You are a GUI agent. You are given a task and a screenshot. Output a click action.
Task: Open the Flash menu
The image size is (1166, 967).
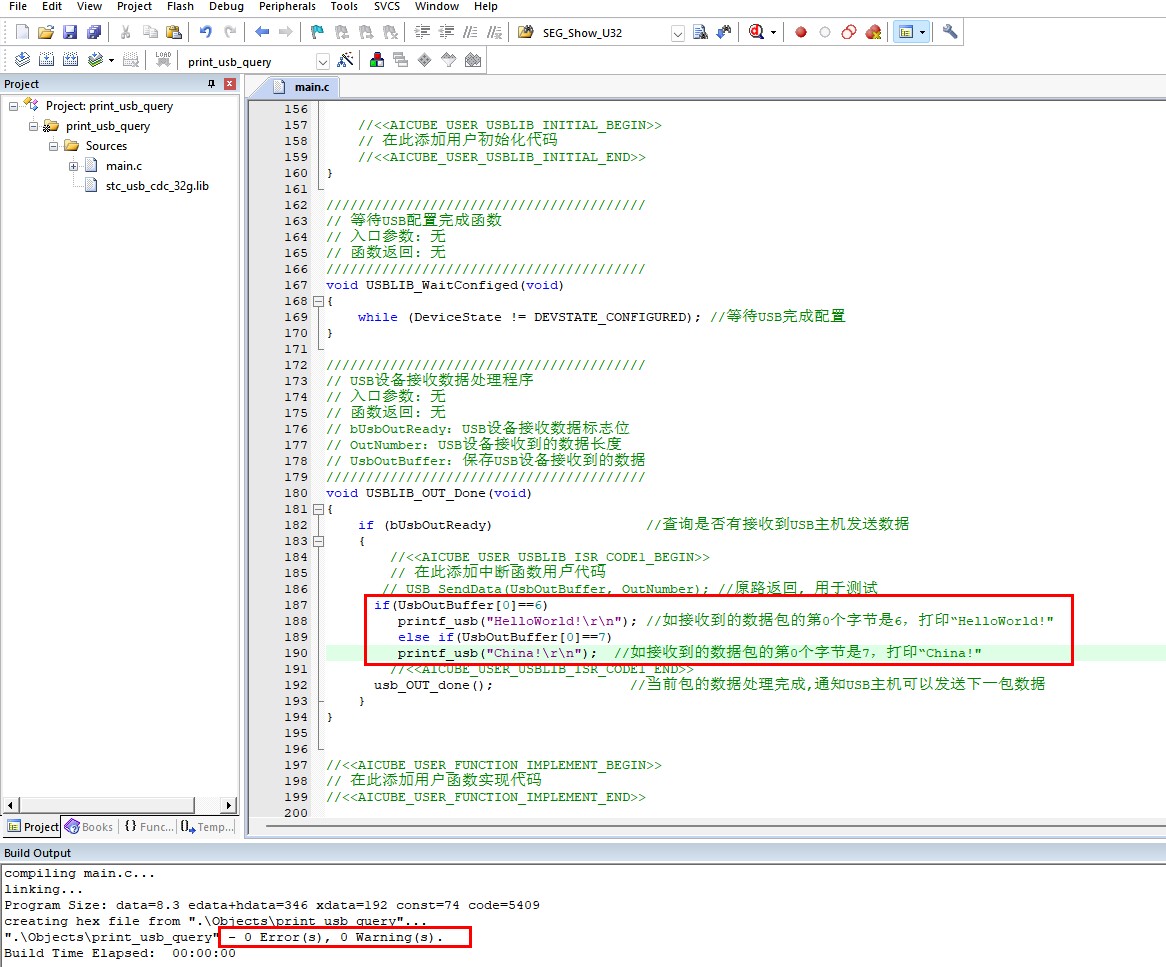pyautogui.click(x=180, y=7)
